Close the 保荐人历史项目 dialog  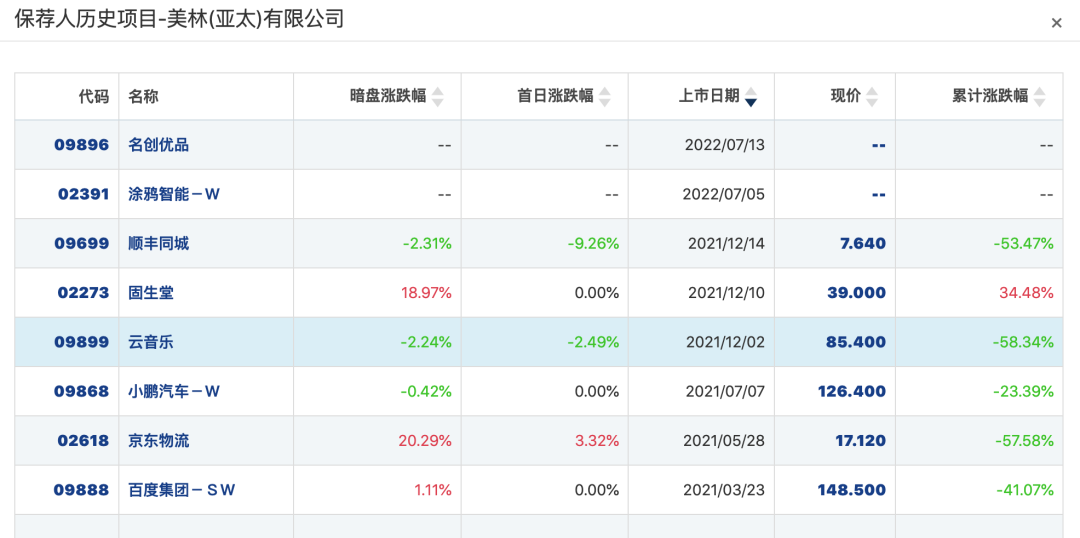click(x=1056, y=23)
